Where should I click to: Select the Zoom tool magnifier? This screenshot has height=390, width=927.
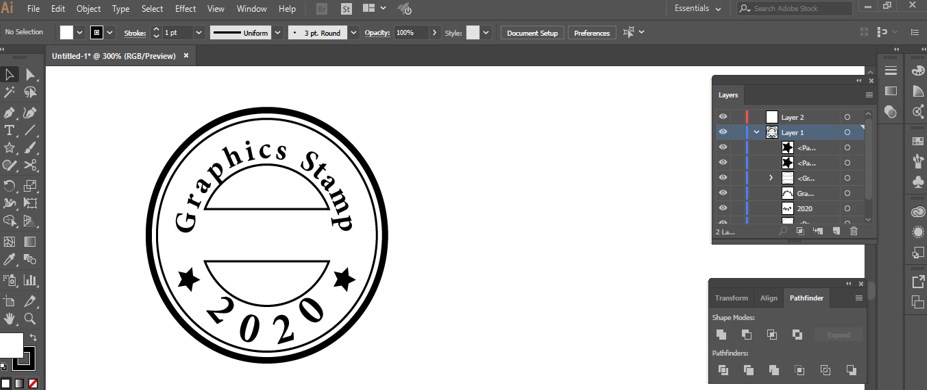(x=30, y=319)
